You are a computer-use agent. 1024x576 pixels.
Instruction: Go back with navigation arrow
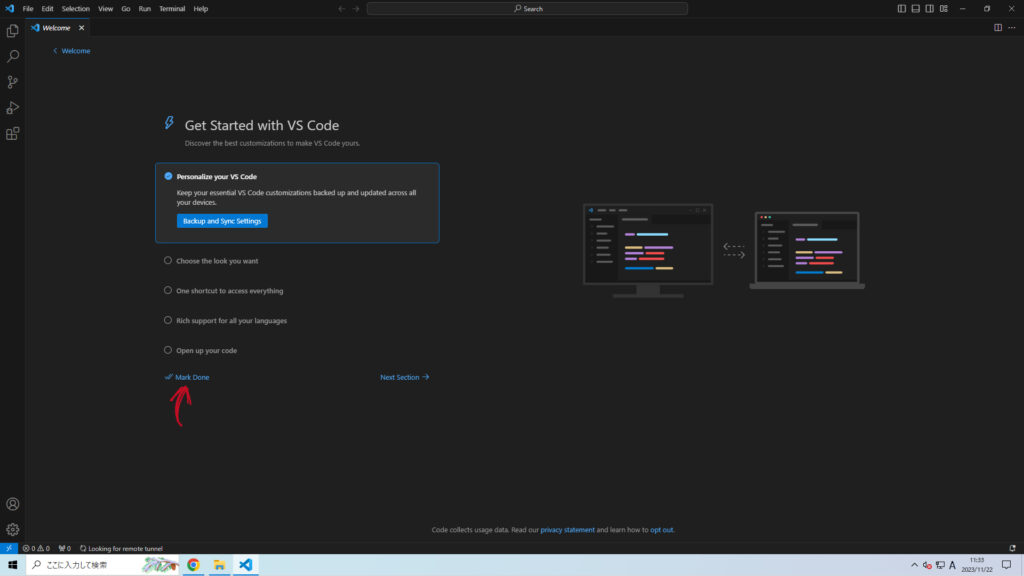coord(342,8)
